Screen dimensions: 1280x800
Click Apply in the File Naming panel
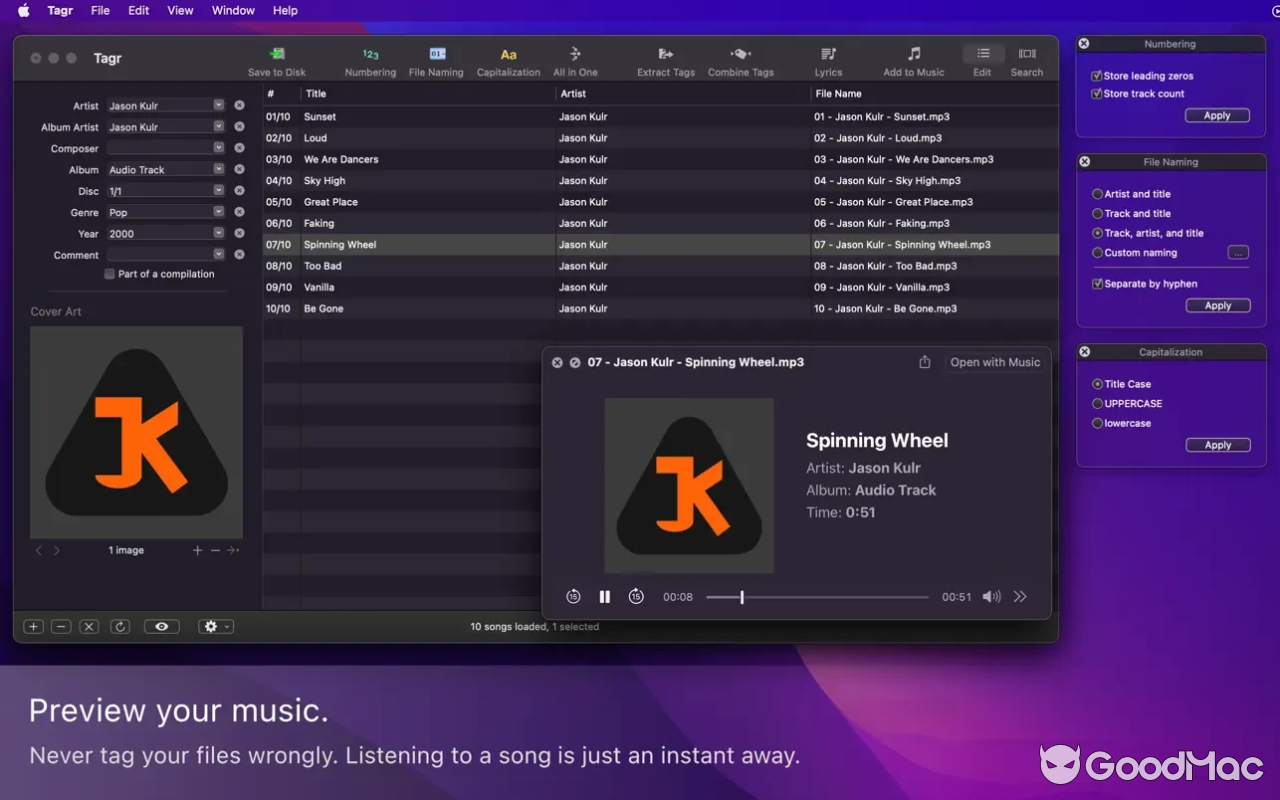[1217, 306]
